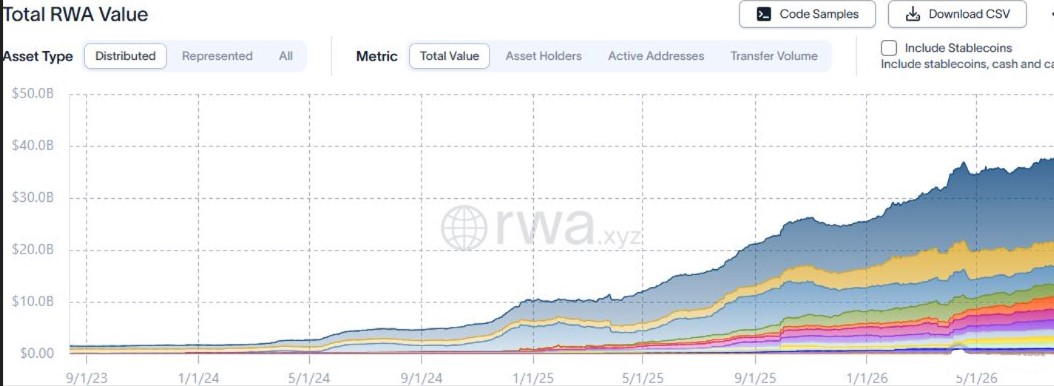Show the Active Addresses metric
Image resolution: width=1054 pixels, height=386 pixels.
(x=656, y=56)
